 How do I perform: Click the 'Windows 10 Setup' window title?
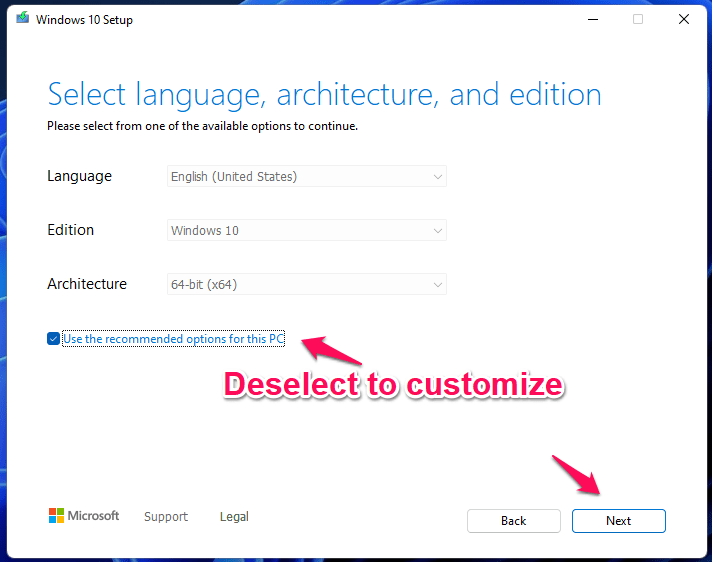pos(84,20)
